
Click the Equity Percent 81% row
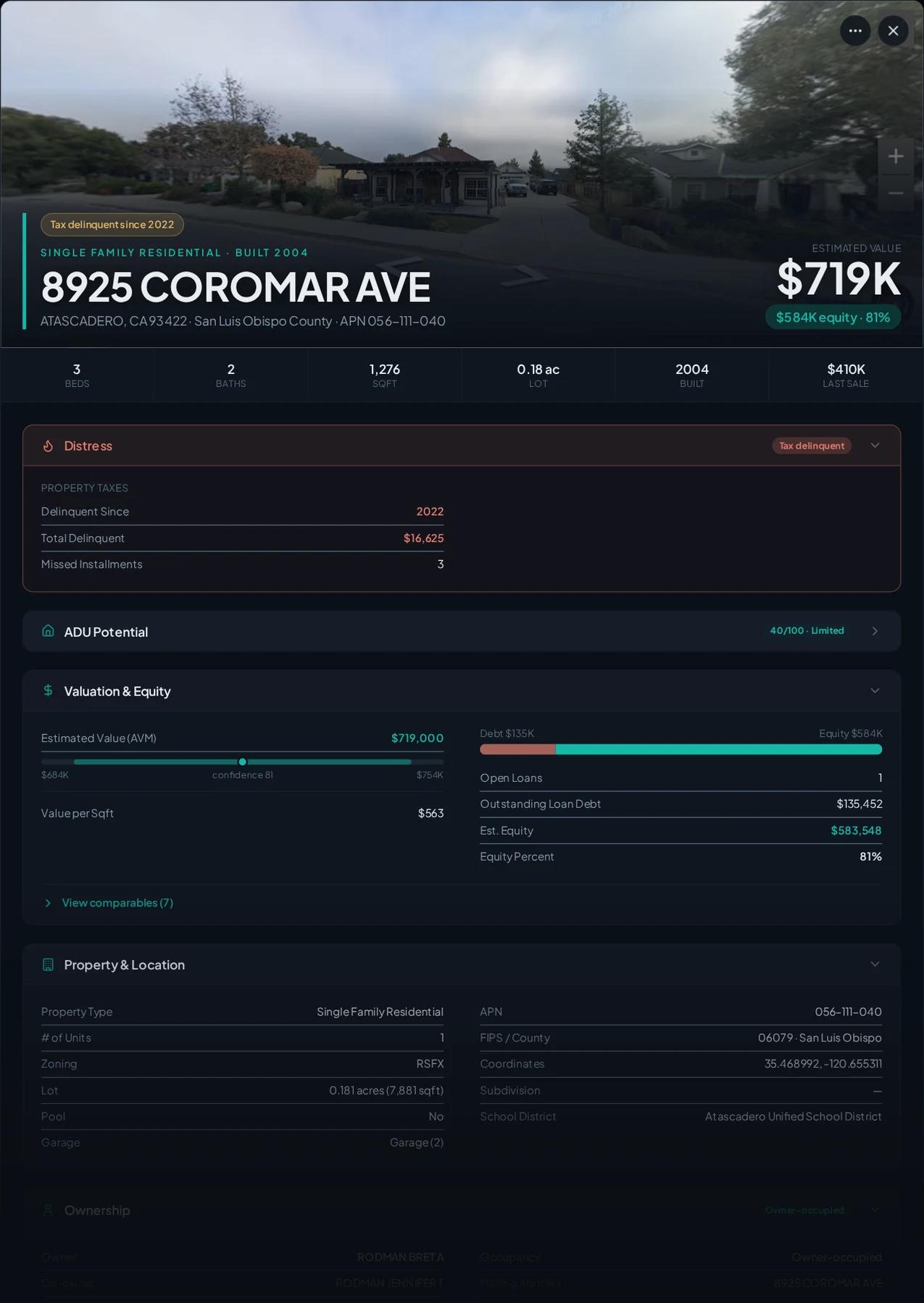pyautogui.click(x=680, y=857)
